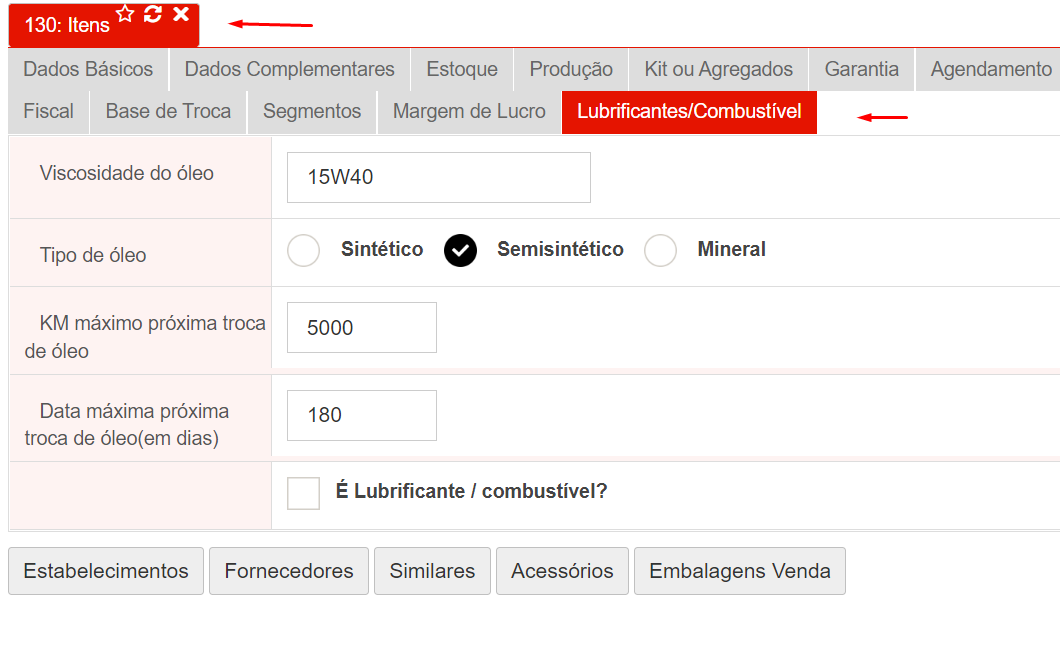Image resolution: width=1060 pixels, height=669 pixels.
Task: Check the É Lubrificante / combustível box
Action: click(304, 493)
